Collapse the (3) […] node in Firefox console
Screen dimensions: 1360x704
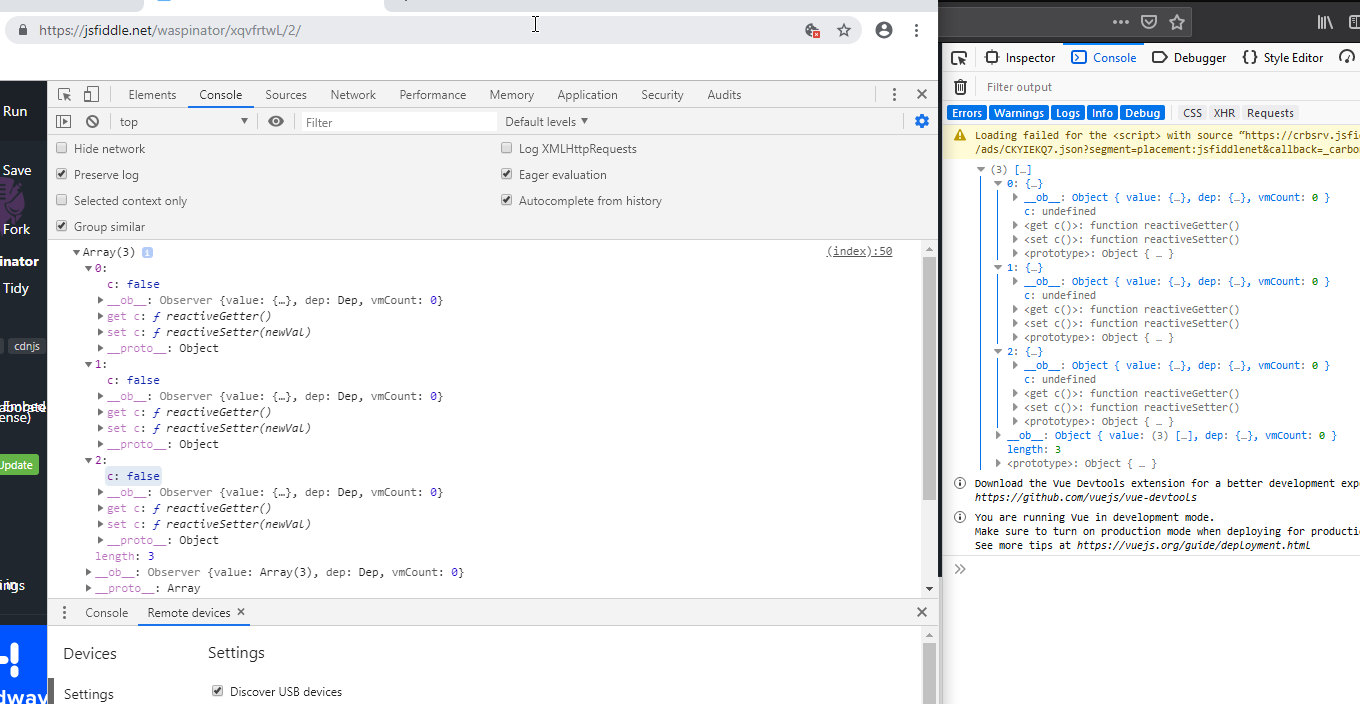click(x=983, y=170)
